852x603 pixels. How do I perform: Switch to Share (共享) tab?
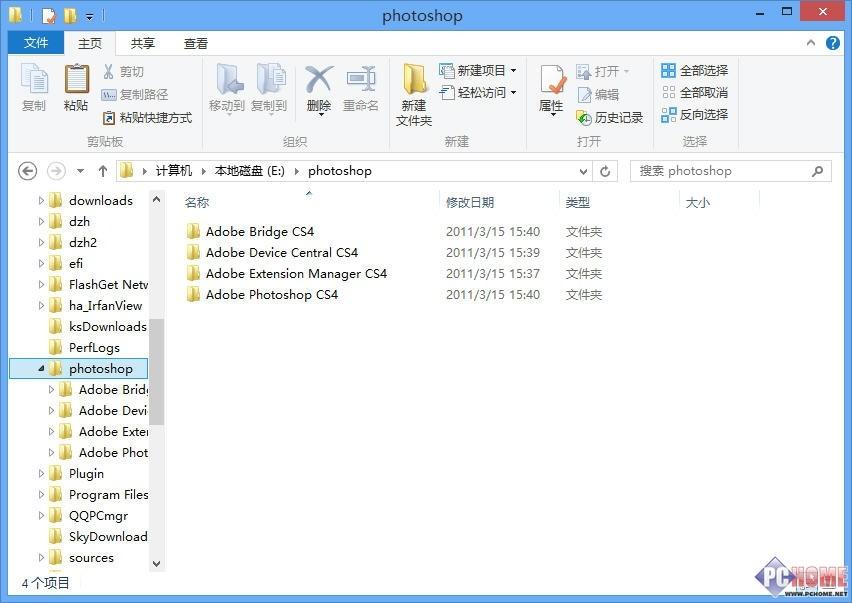(x=143, y=43)
